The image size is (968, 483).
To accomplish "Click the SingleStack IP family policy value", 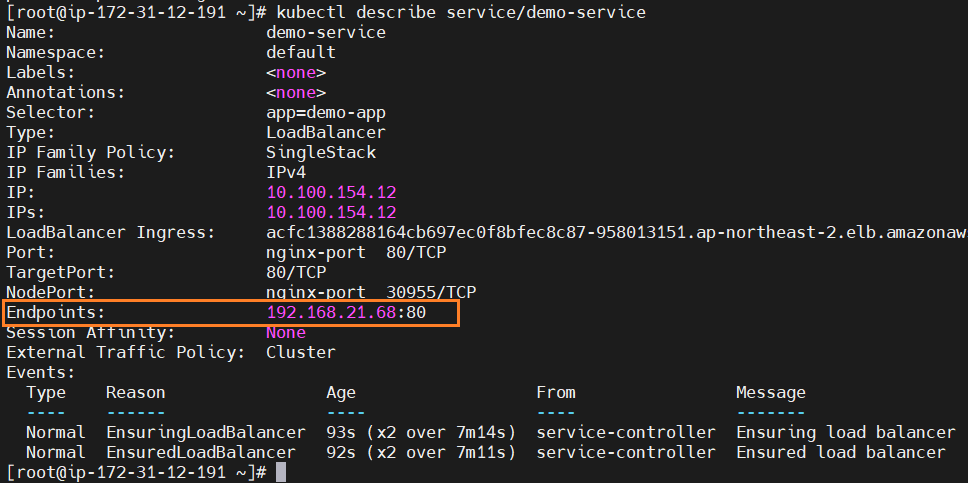I will click(321, 153).
